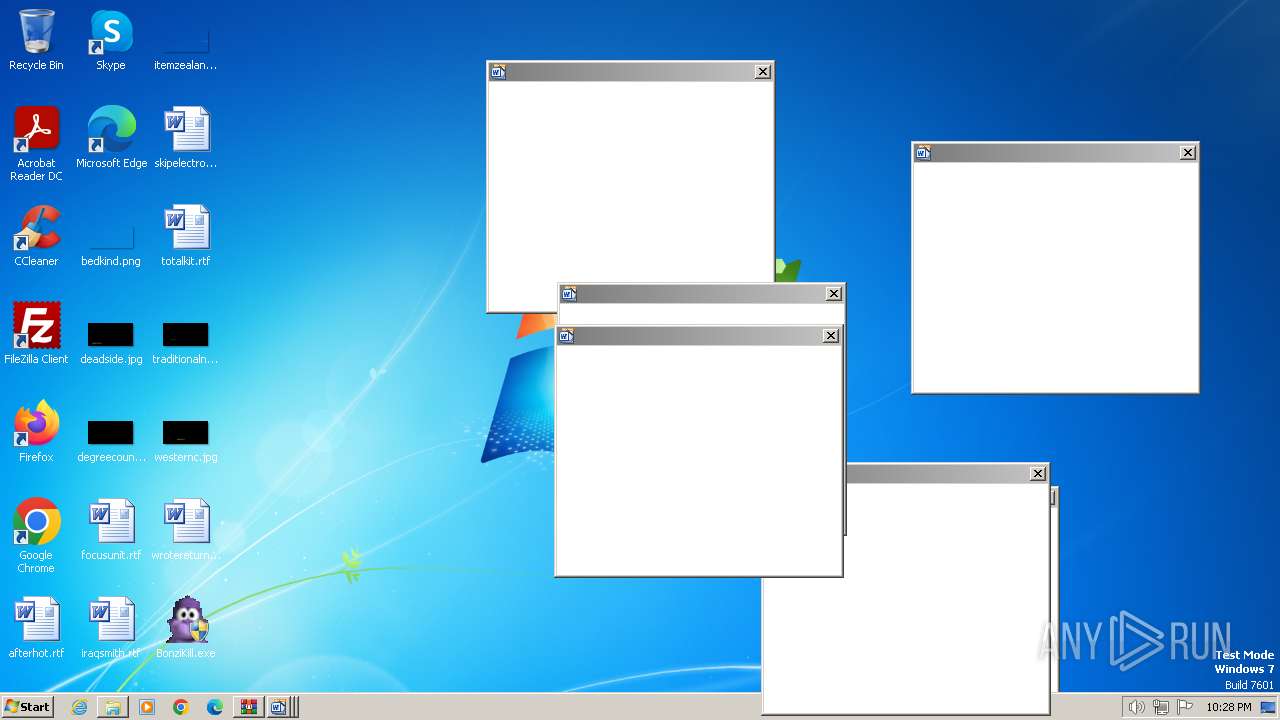This screenshot has height=720, width=1280.
Task: Open the volume speaker tray icon
Action: point(1136,707)
